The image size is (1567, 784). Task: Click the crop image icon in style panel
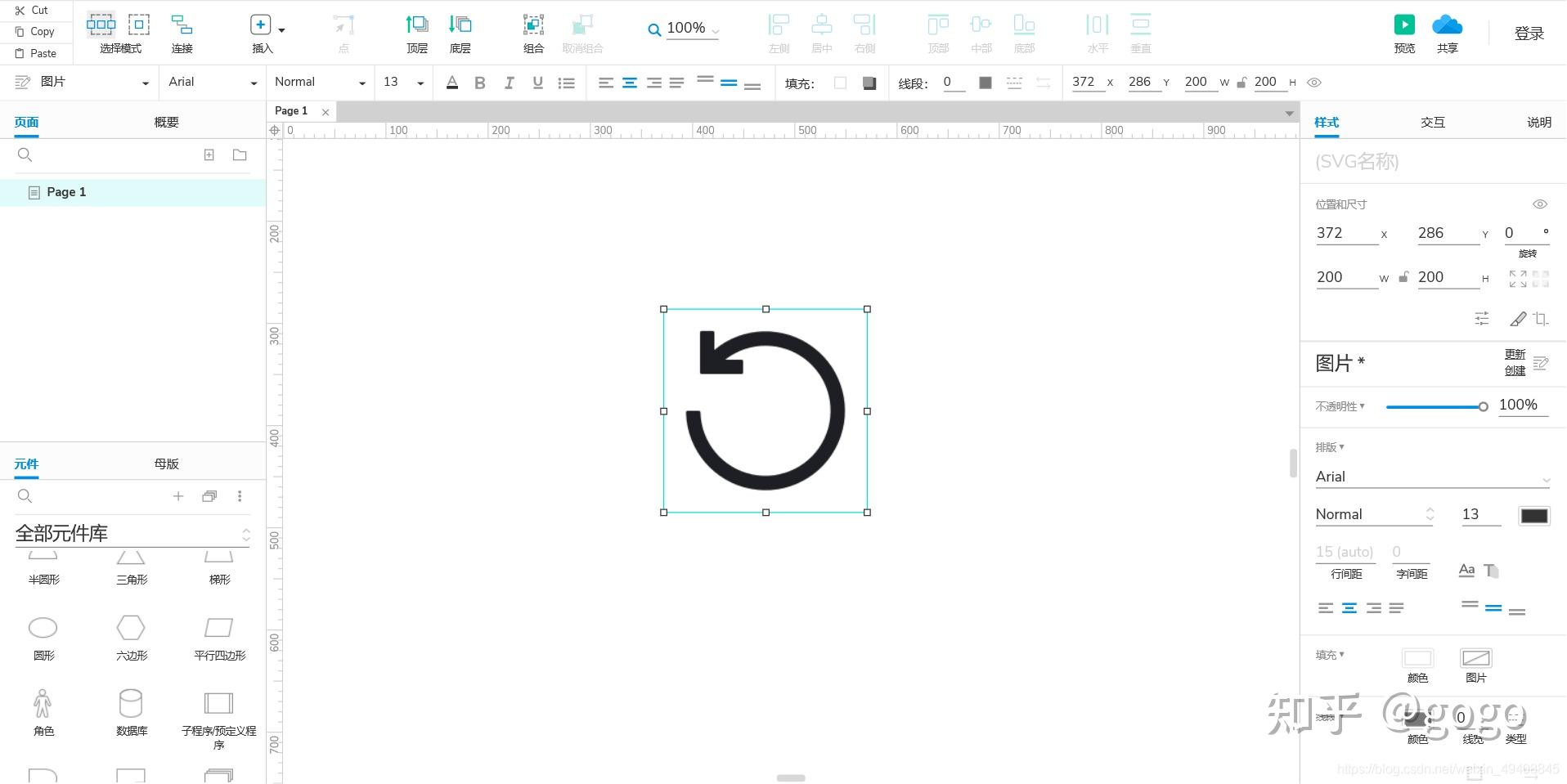(1541, 319)
